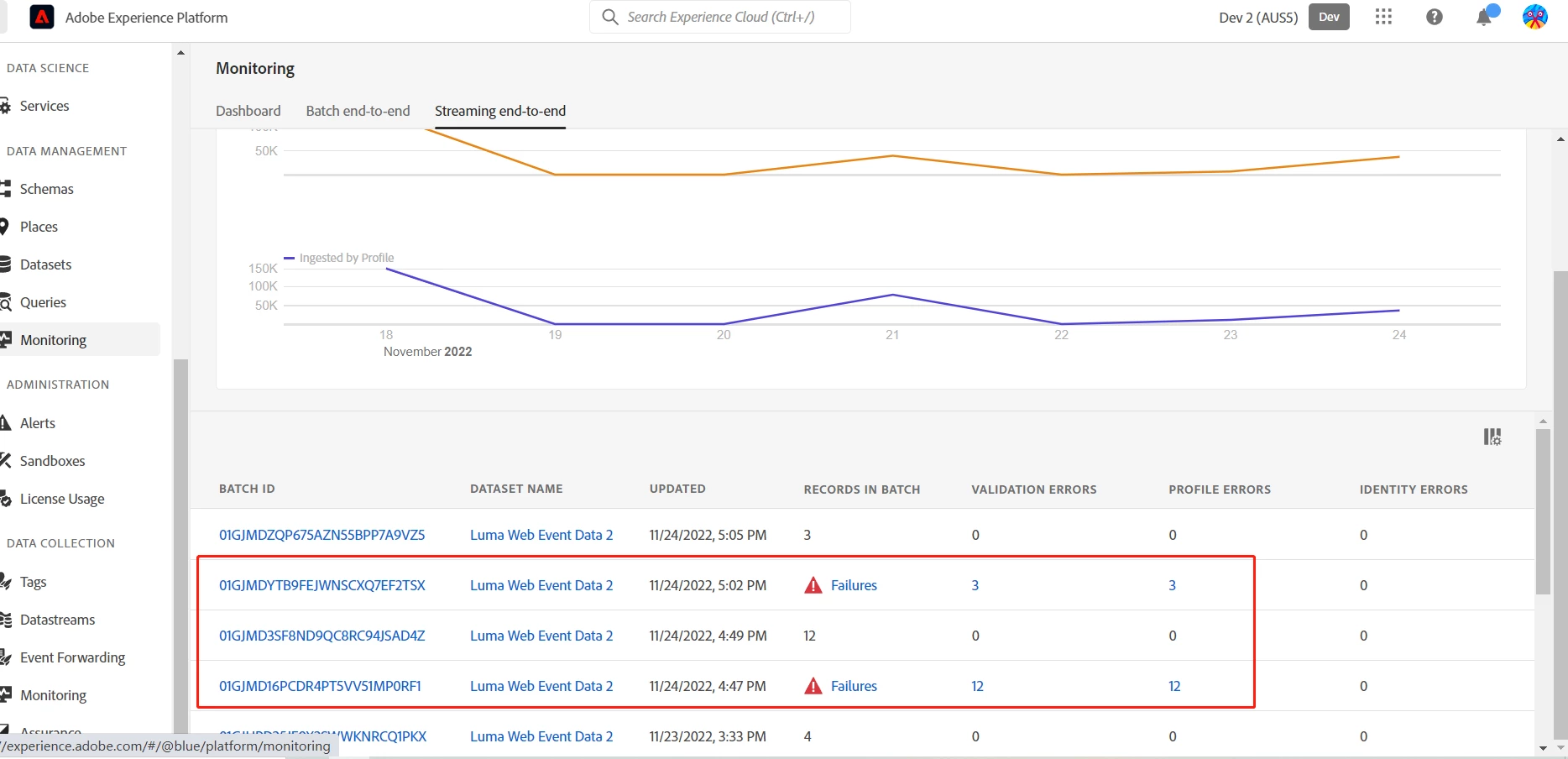Click the Dev 2 (AUSS) sandbox name
This screenshot has height=759, width=1568.
coord(1258,17)
